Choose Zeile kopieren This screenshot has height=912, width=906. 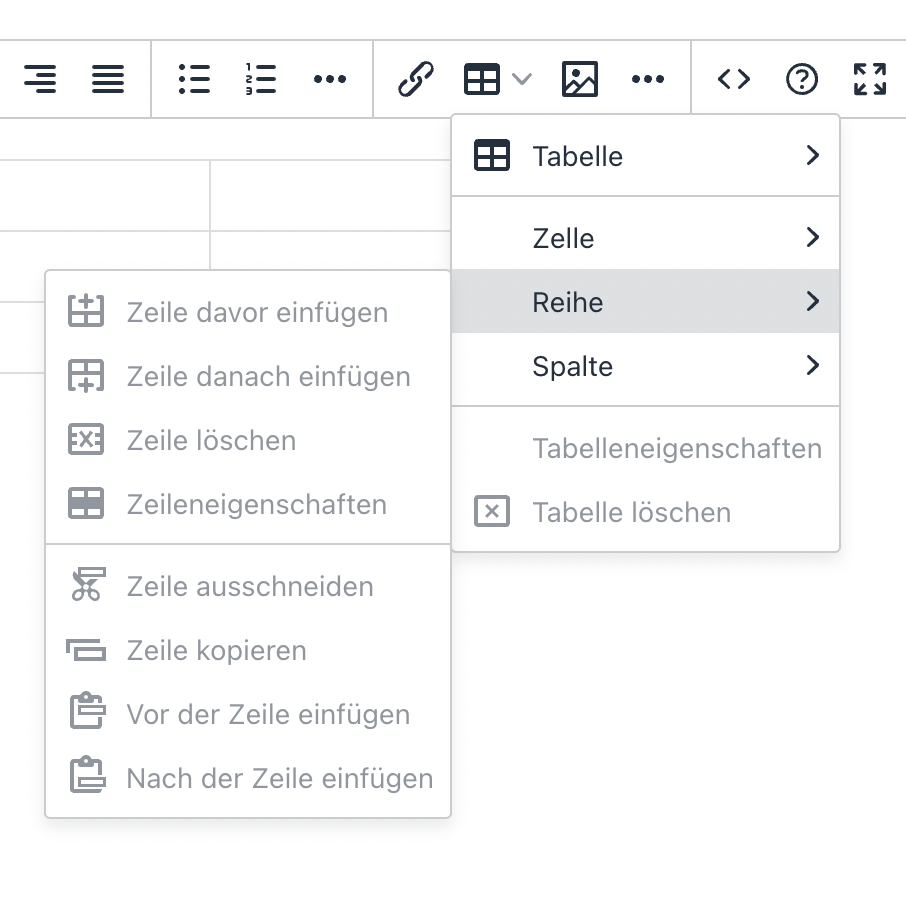coord(248,650)
